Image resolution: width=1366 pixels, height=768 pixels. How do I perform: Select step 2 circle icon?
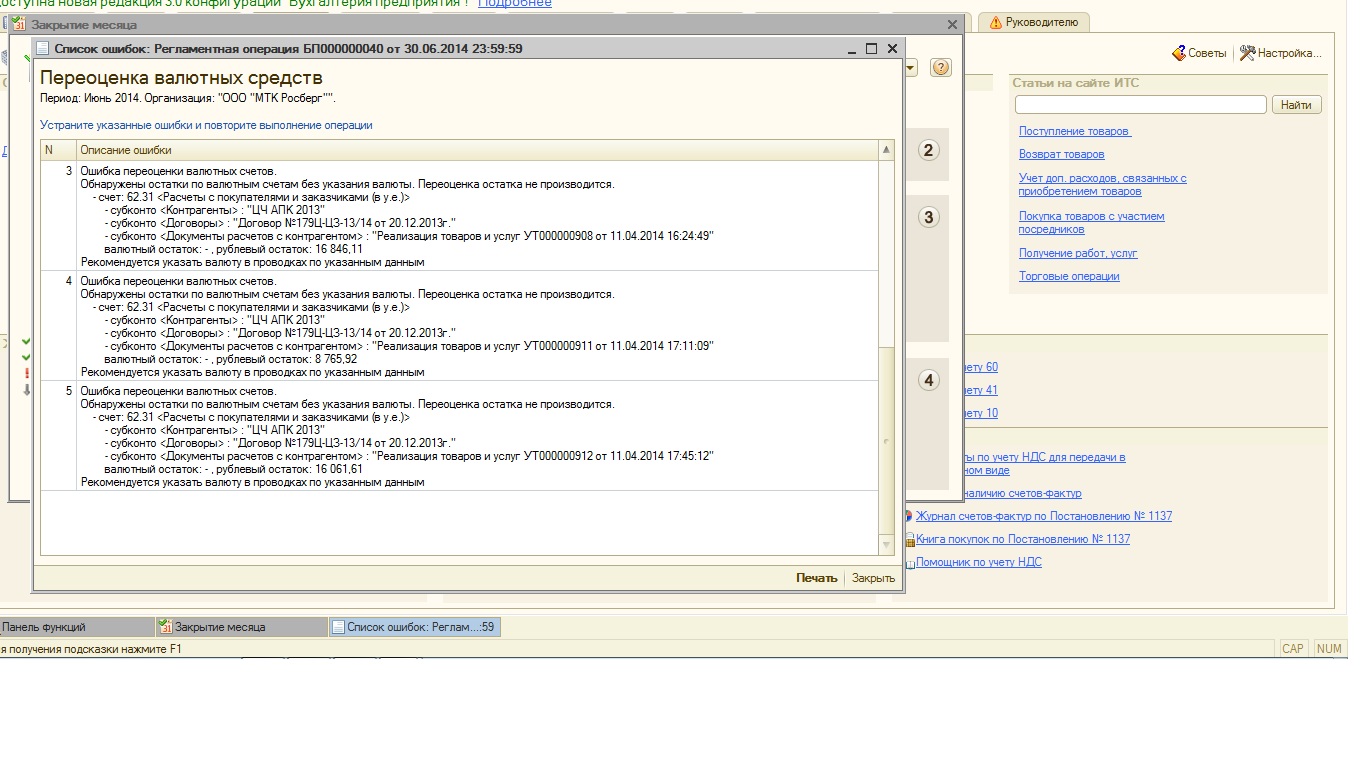(928, 151)
